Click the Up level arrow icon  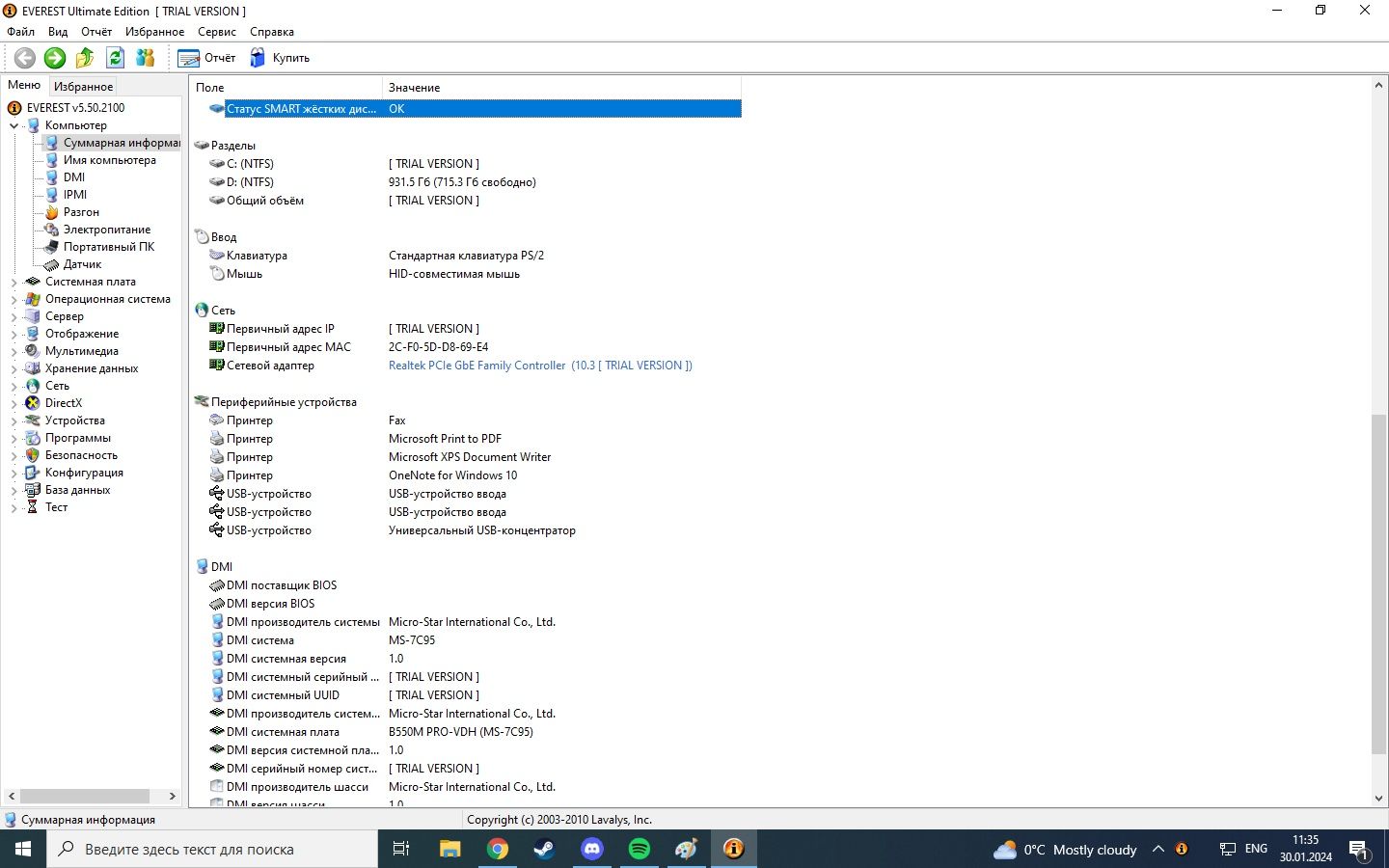click(x=85, y=58)
